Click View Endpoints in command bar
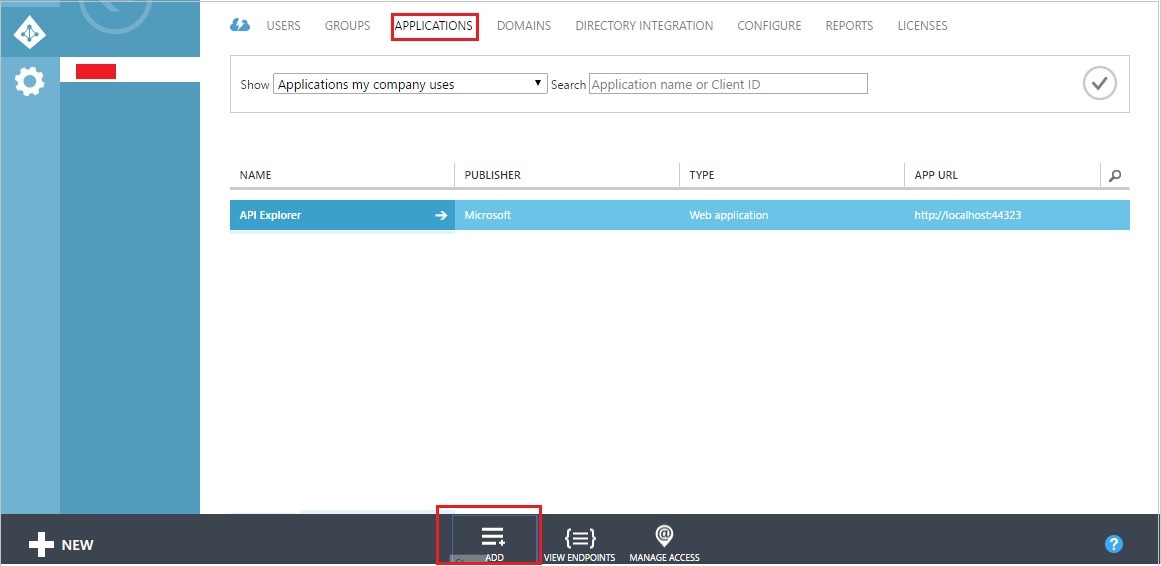Image resolution: width=1161 pixels, height=566 pixels. (580, 545)
